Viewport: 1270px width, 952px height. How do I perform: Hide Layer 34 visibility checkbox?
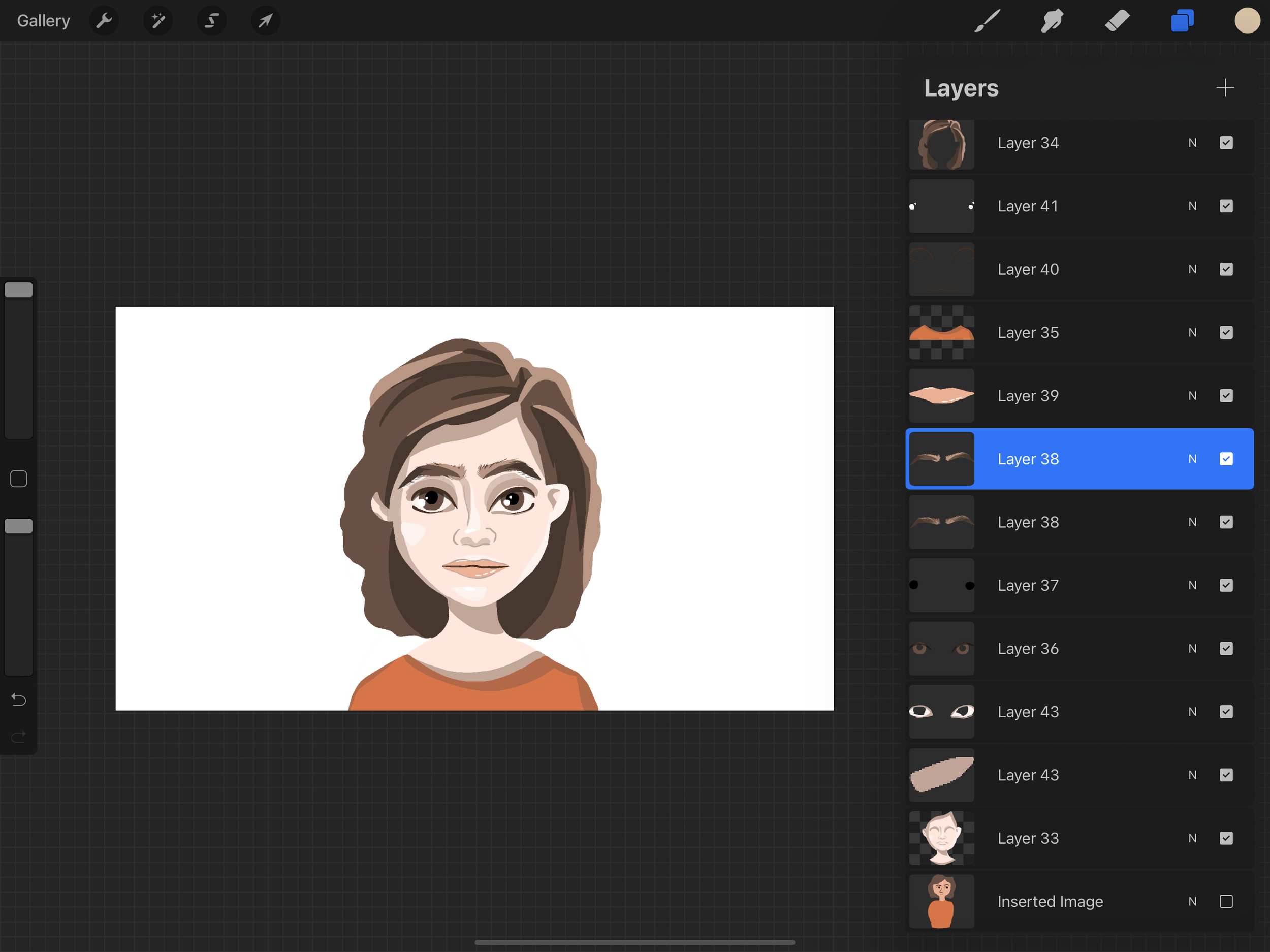(1226, 143)
